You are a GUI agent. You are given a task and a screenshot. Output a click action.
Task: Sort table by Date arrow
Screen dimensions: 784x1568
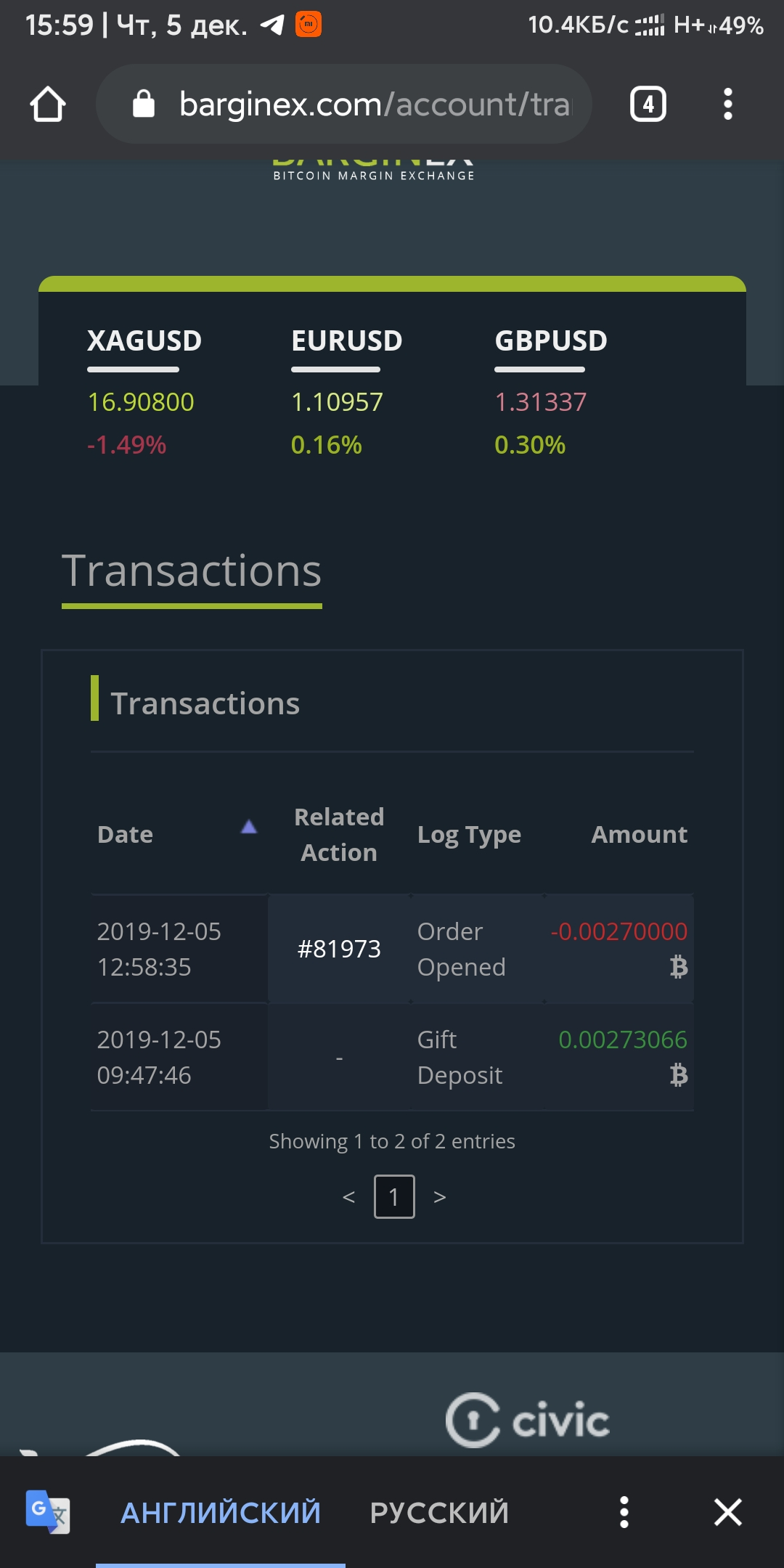(x=249, y=827)
